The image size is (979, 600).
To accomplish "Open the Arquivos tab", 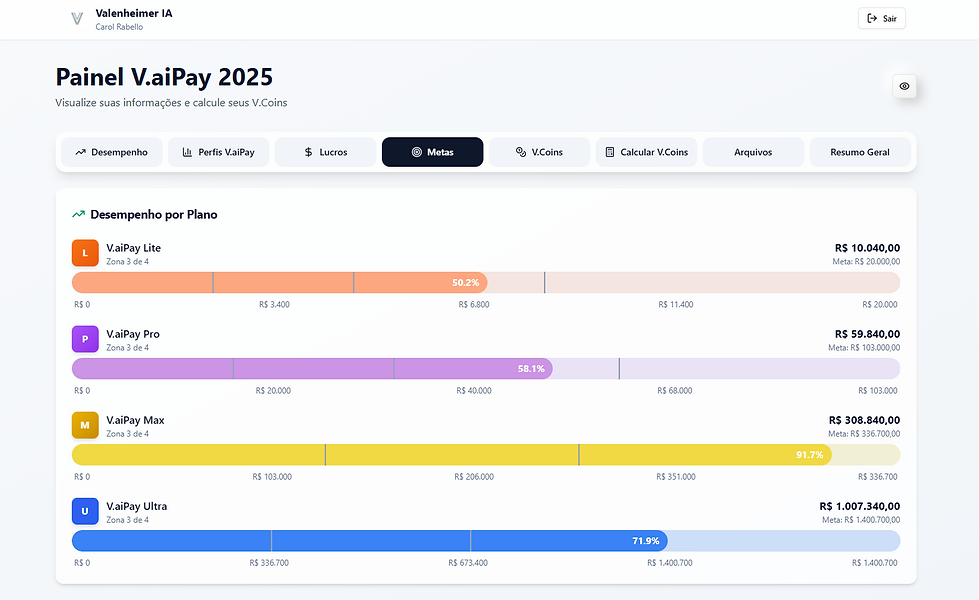I will pos(753,152).
